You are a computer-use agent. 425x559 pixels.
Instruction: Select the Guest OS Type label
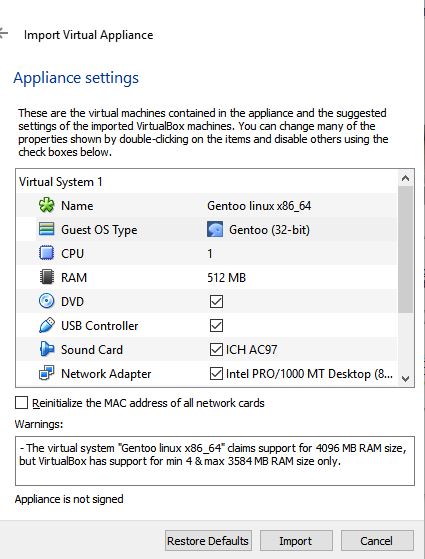coord(99,230)
